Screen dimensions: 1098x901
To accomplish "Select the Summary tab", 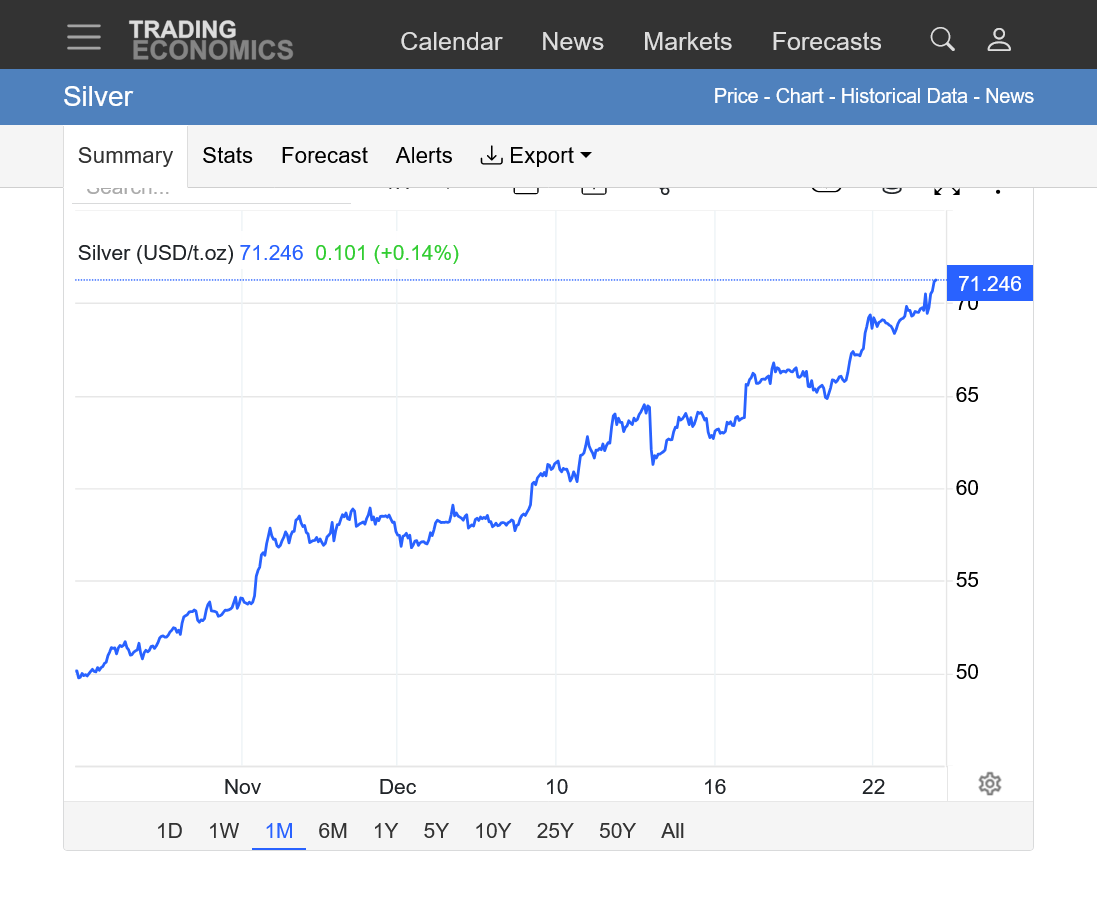I will [125, 156].
